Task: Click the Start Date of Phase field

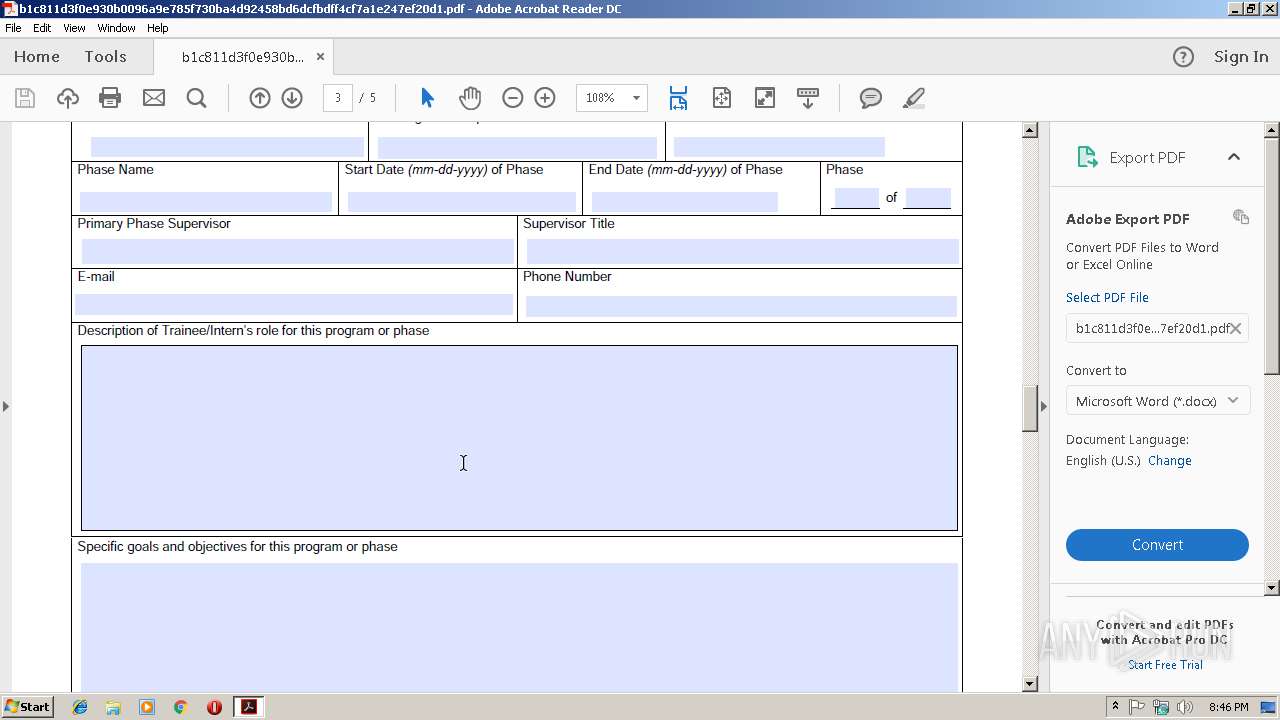Action: tap(461, 201)
